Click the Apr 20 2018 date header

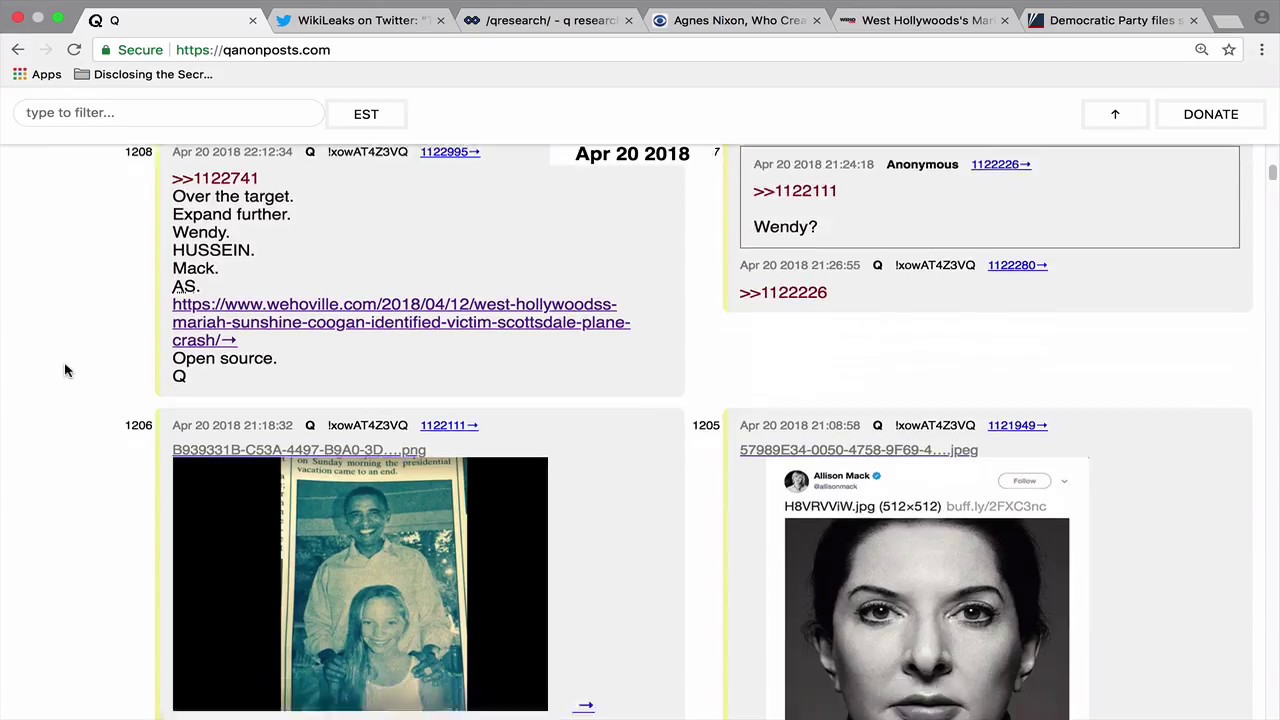coord(632,154)
